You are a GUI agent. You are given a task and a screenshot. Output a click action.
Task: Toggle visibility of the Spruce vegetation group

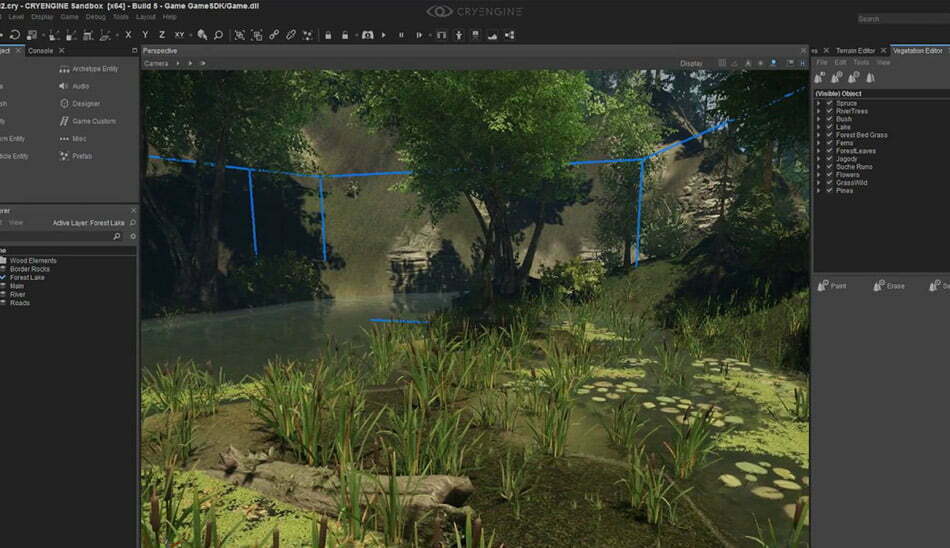[829, 103]
